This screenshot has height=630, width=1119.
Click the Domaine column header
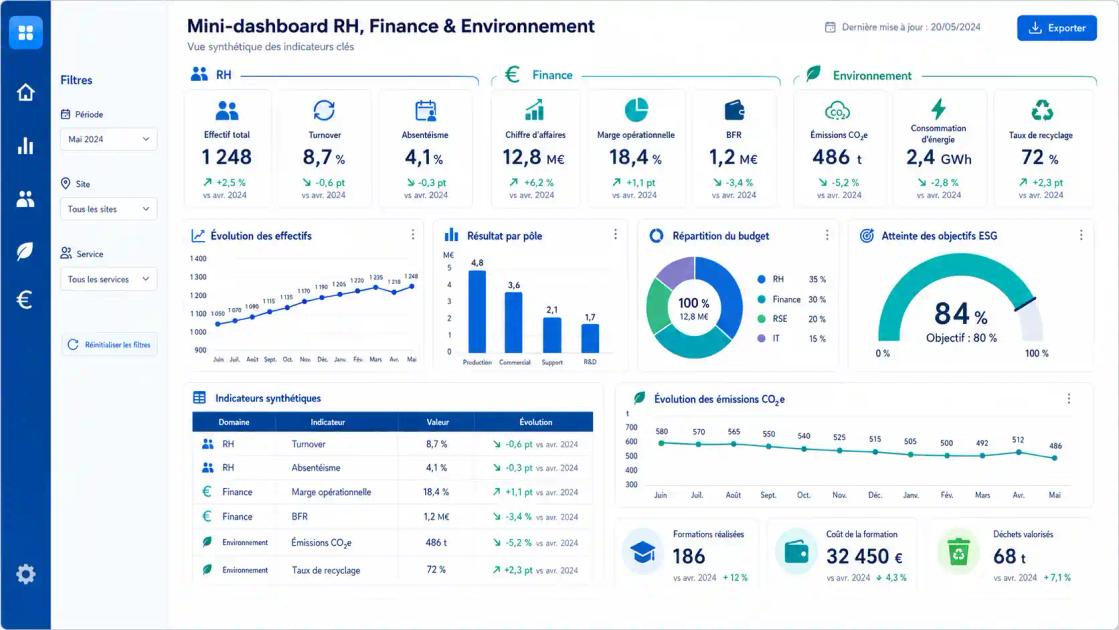coord(234,422)
